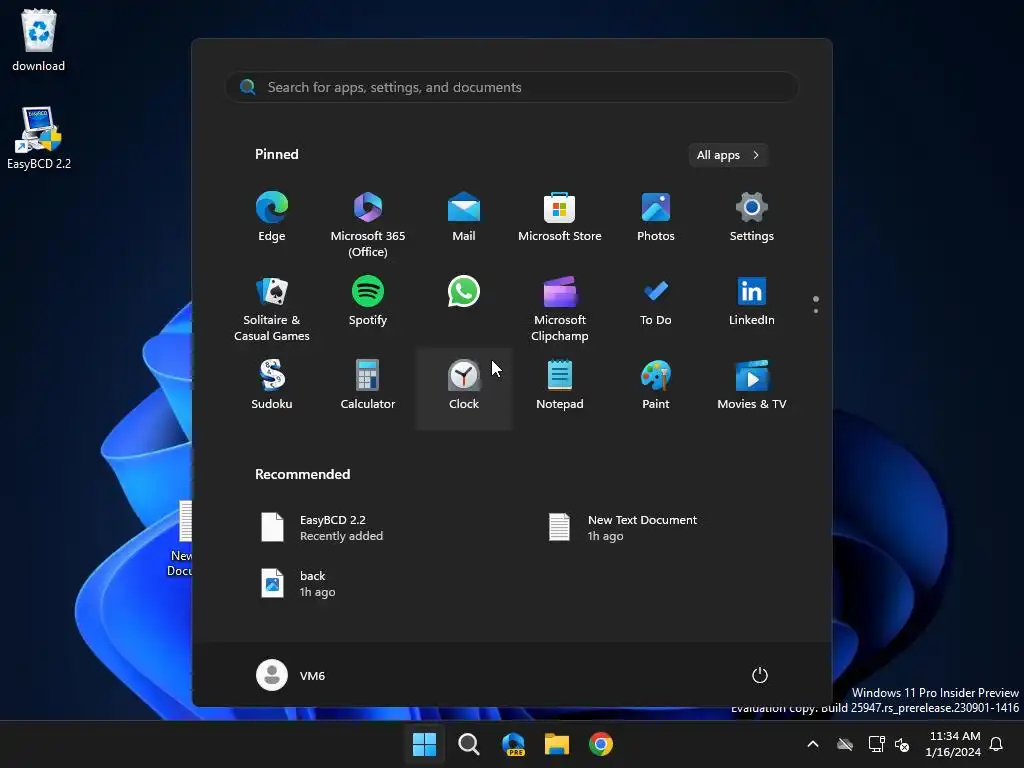Open network status tray icon
This screenshot has height=768, width=1024.
point(876,744)
